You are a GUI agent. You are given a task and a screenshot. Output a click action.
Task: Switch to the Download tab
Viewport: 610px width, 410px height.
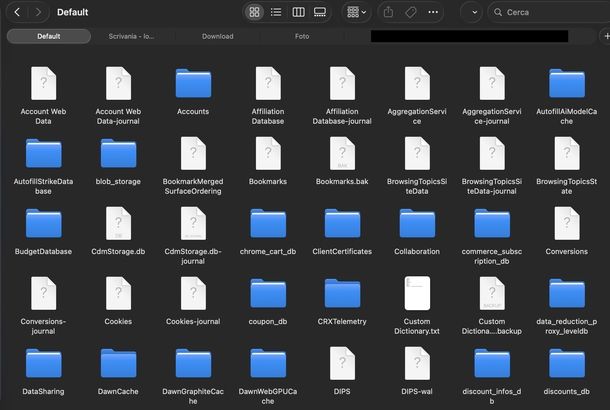pyautogui.click(x=217, y=36)
